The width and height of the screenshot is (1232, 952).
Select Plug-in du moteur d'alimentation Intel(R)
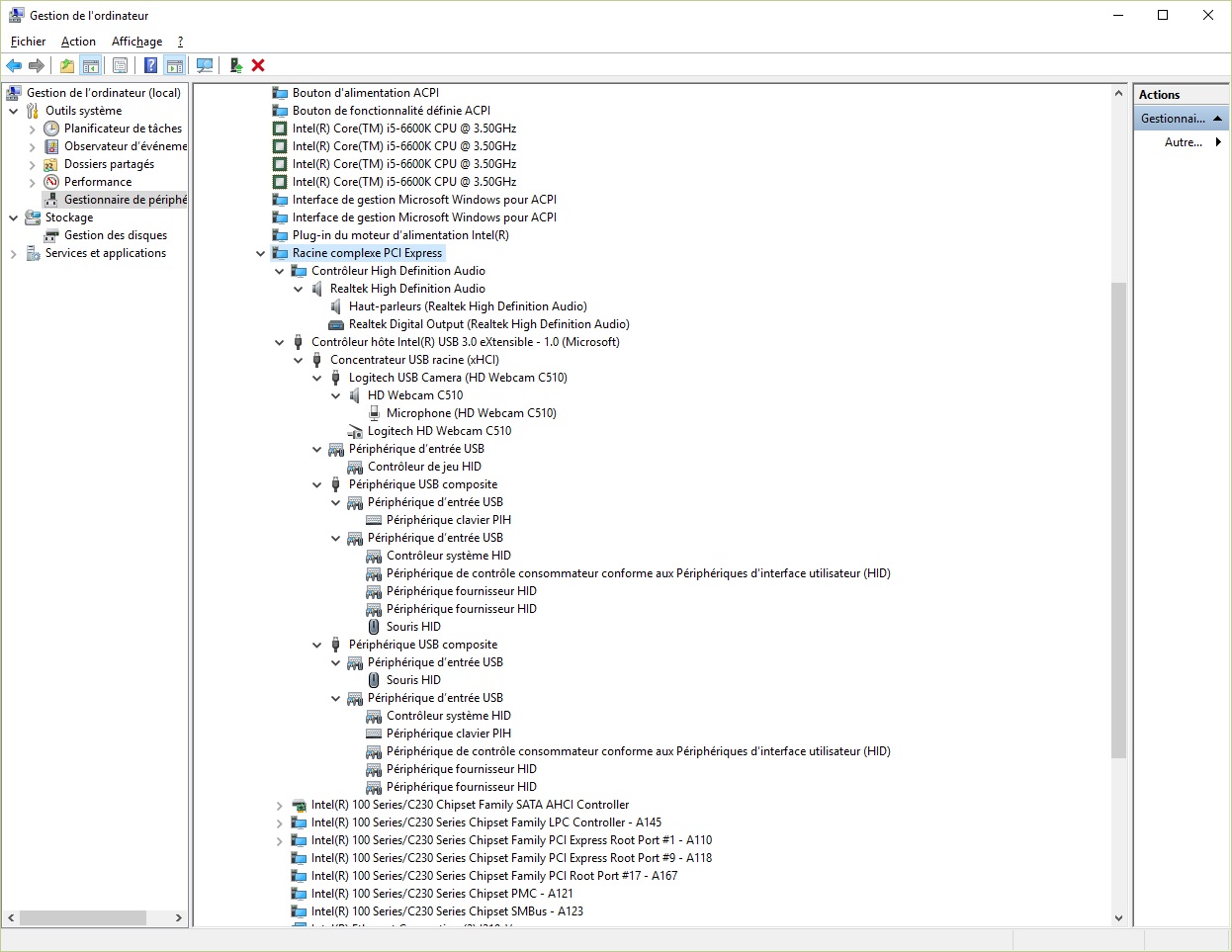[400, 235]
